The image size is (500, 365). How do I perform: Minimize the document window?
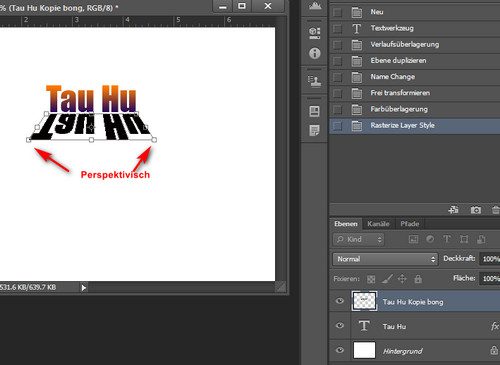click(x=223, y=6)
